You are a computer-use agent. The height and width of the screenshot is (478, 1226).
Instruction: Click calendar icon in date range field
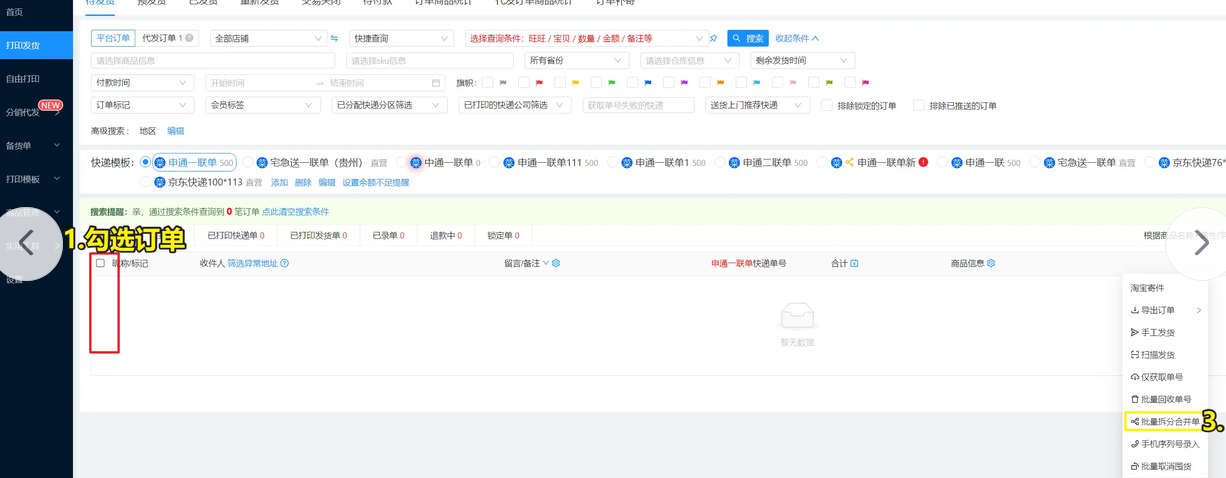[436, 83]
